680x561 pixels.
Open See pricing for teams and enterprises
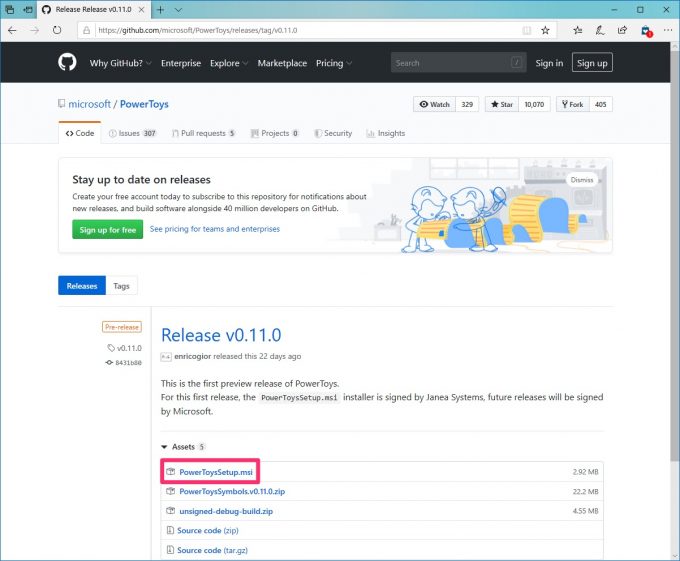[x=215, y=229]
